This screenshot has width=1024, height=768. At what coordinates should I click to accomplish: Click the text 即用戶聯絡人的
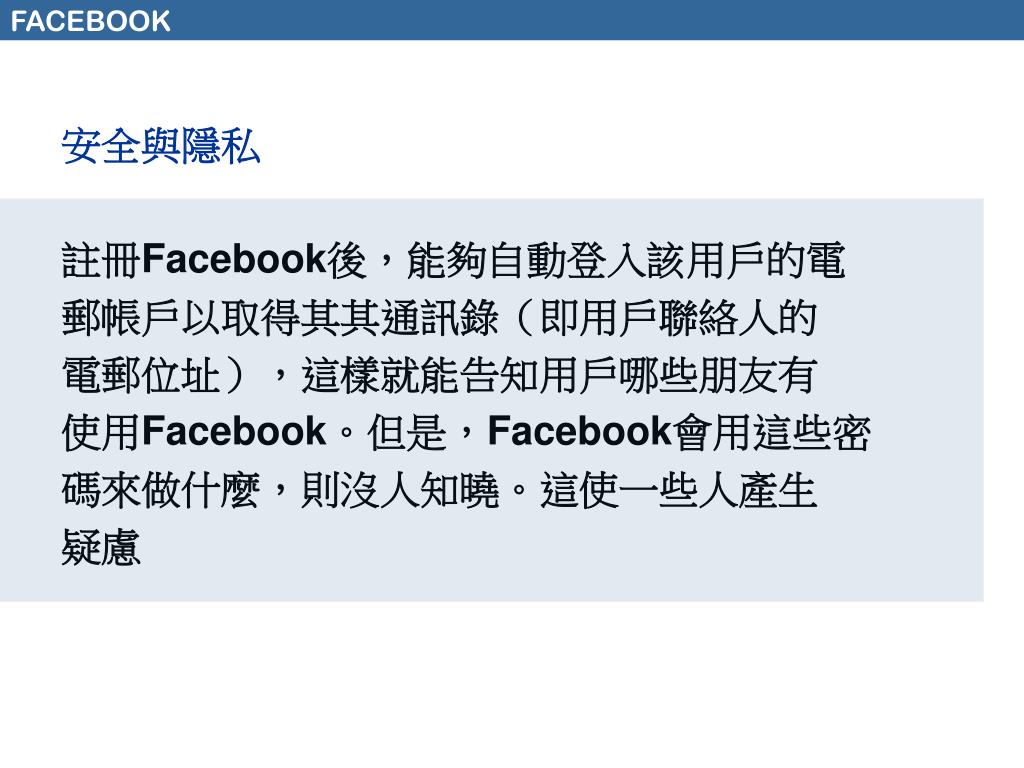(679, 318)
